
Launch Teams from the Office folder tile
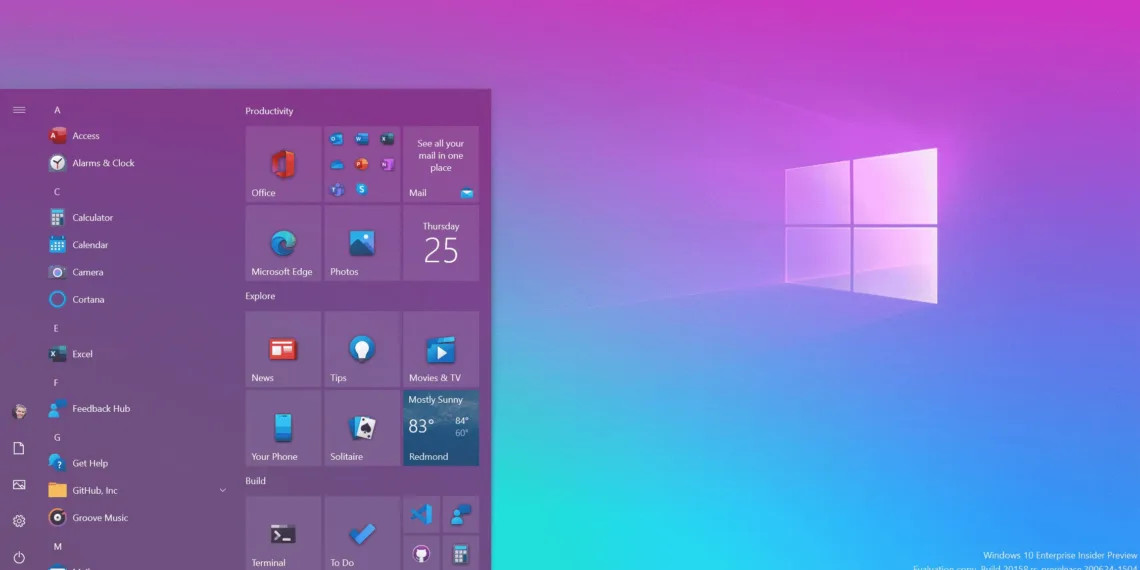[337, 190]
